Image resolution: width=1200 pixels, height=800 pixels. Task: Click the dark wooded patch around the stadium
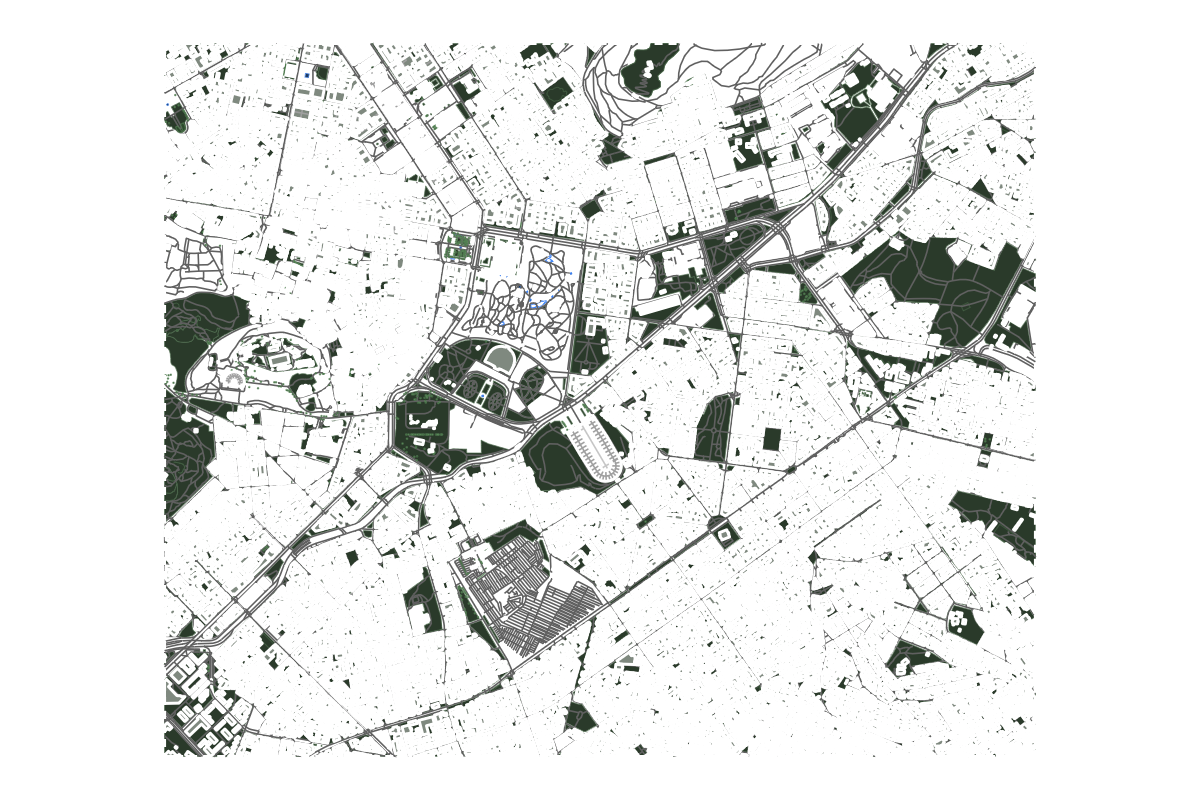(560, 458)
